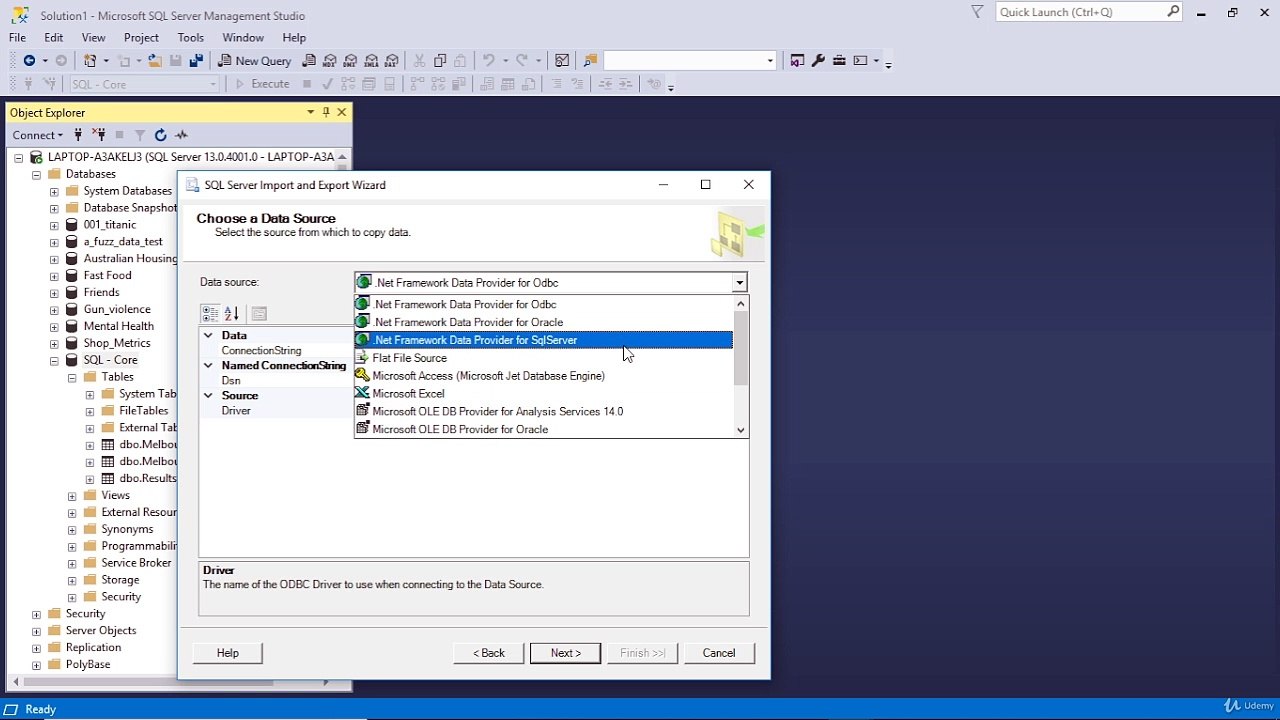Collapse the Data category in property grid
The image size is (1280, 720).
coord(208,336)
